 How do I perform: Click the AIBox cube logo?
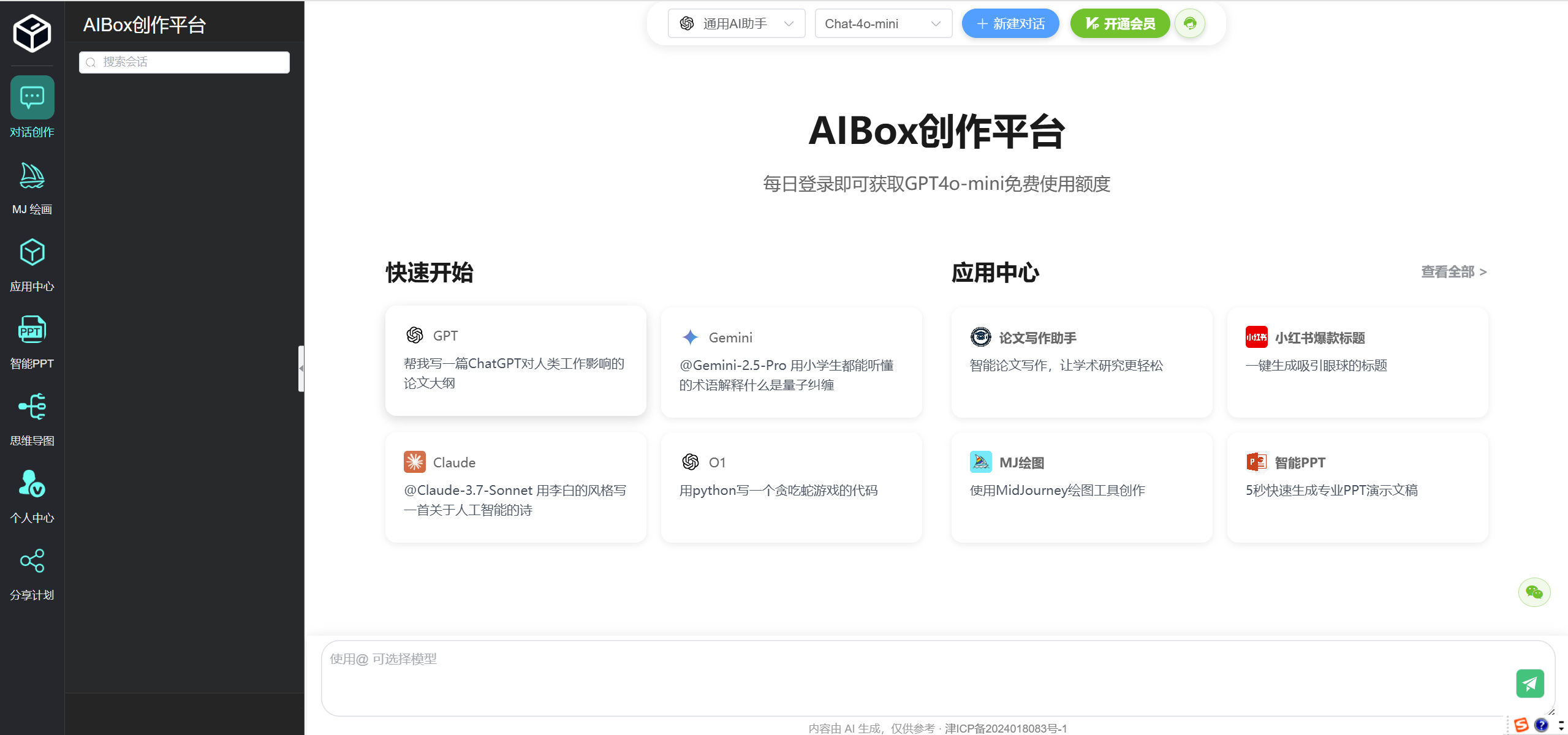pos(32,33)
